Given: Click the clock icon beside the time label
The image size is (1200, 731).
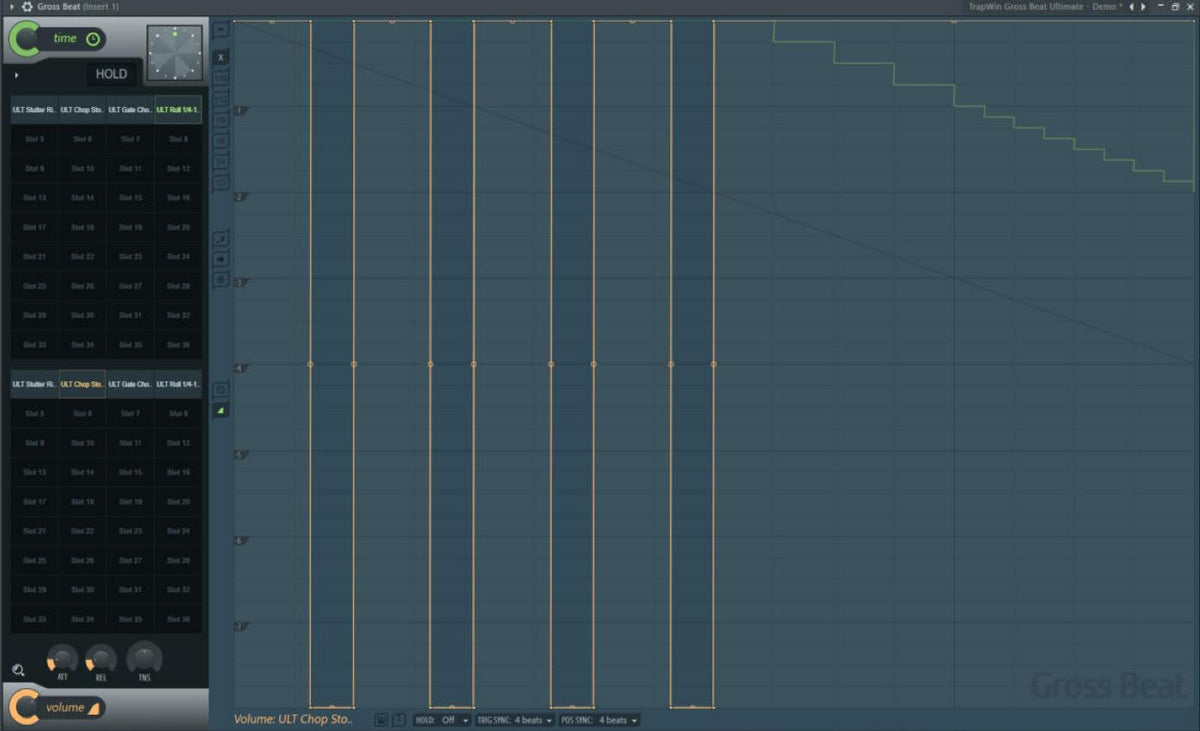Looking at the screenshot, I should [x=93, y=39].
